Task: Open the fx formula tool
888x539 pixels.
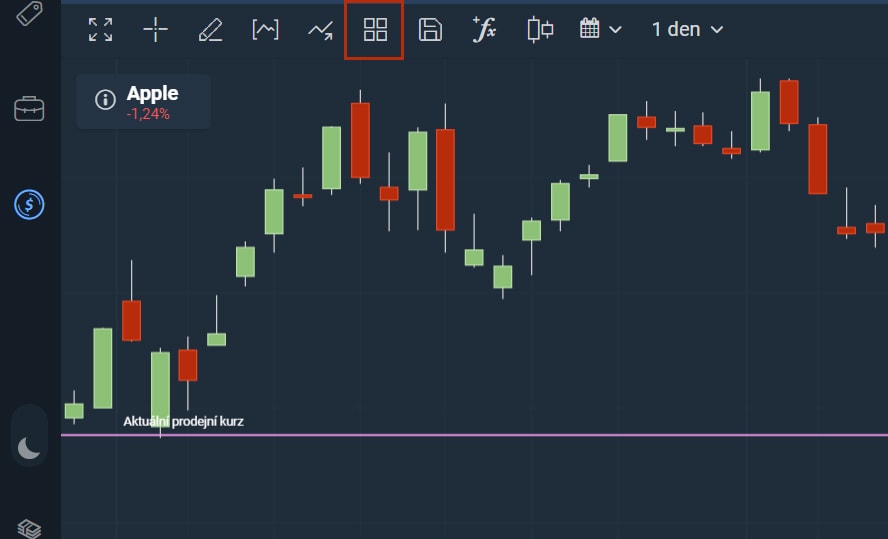Action: pyautogui.click(x=484, y=30)
